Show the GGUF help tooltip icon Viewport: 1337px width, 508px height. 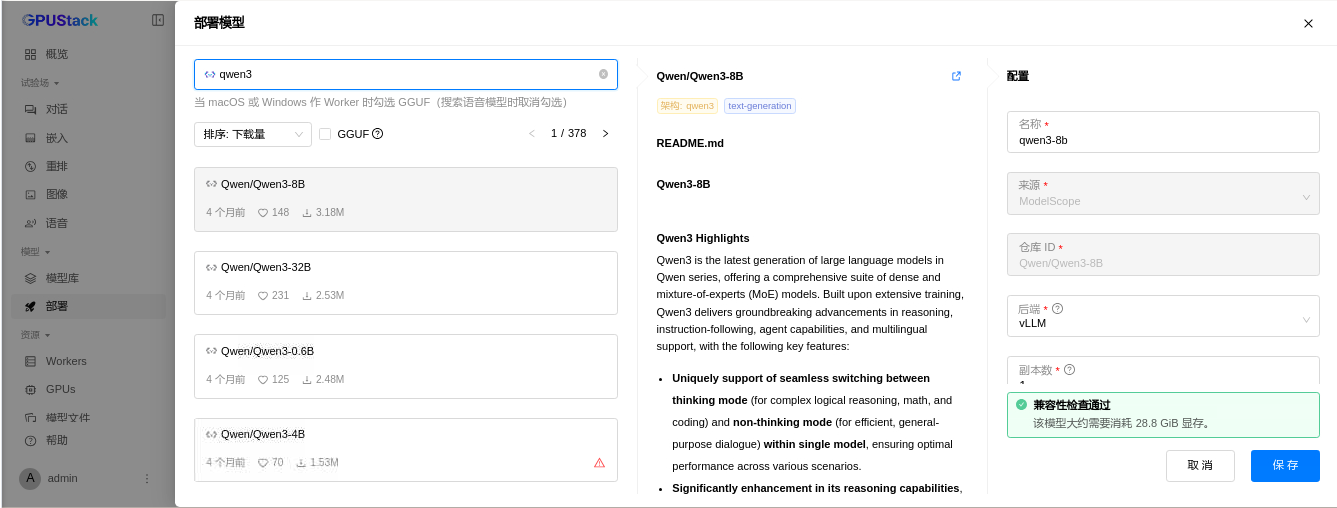(x=378, y=134)
